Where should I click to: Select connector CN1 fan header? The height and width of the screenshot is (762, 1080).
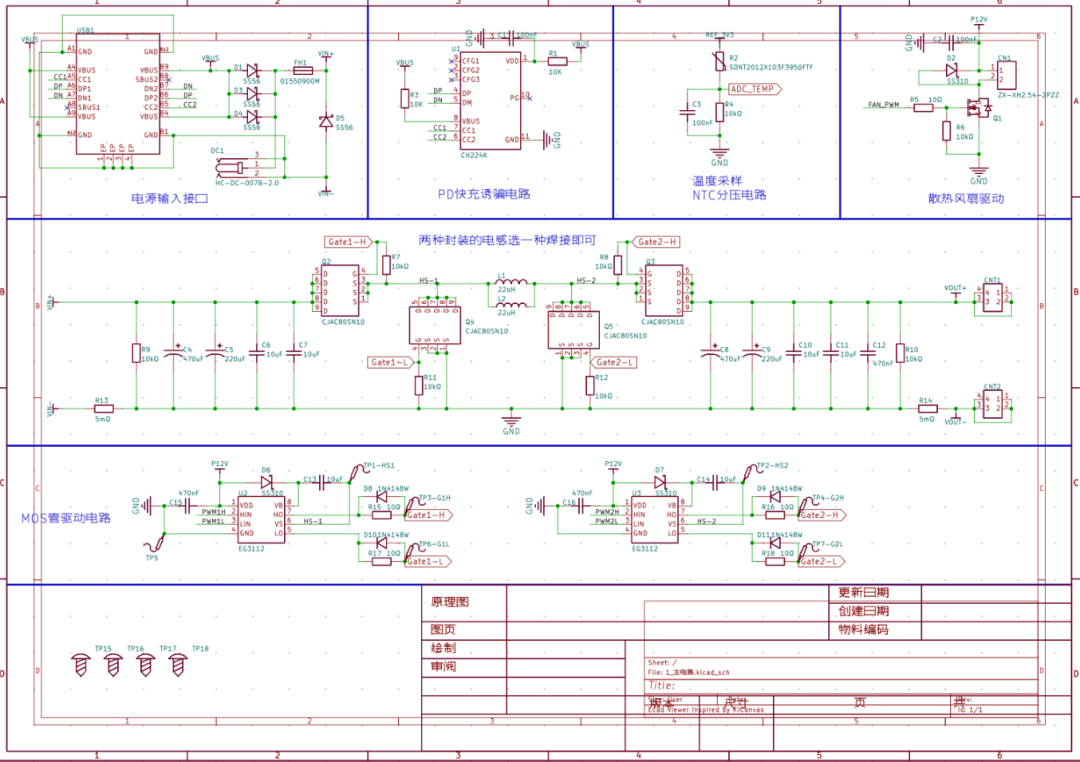[1006, 74]
